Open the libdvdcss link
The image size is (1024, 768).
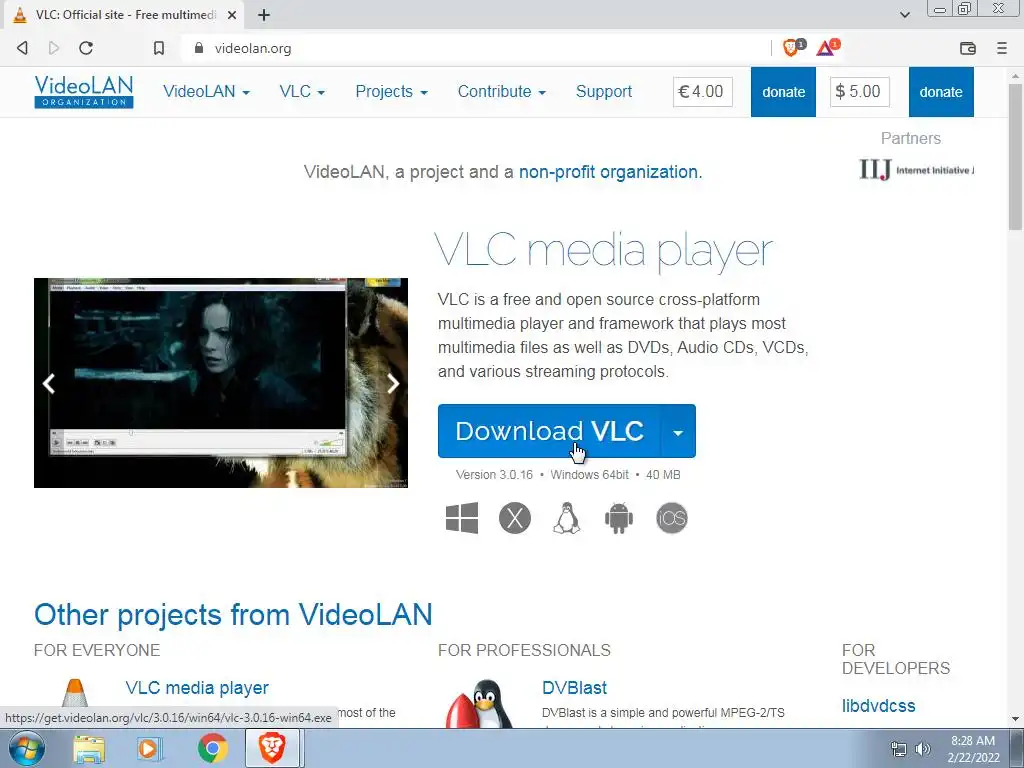click(878, 705)
